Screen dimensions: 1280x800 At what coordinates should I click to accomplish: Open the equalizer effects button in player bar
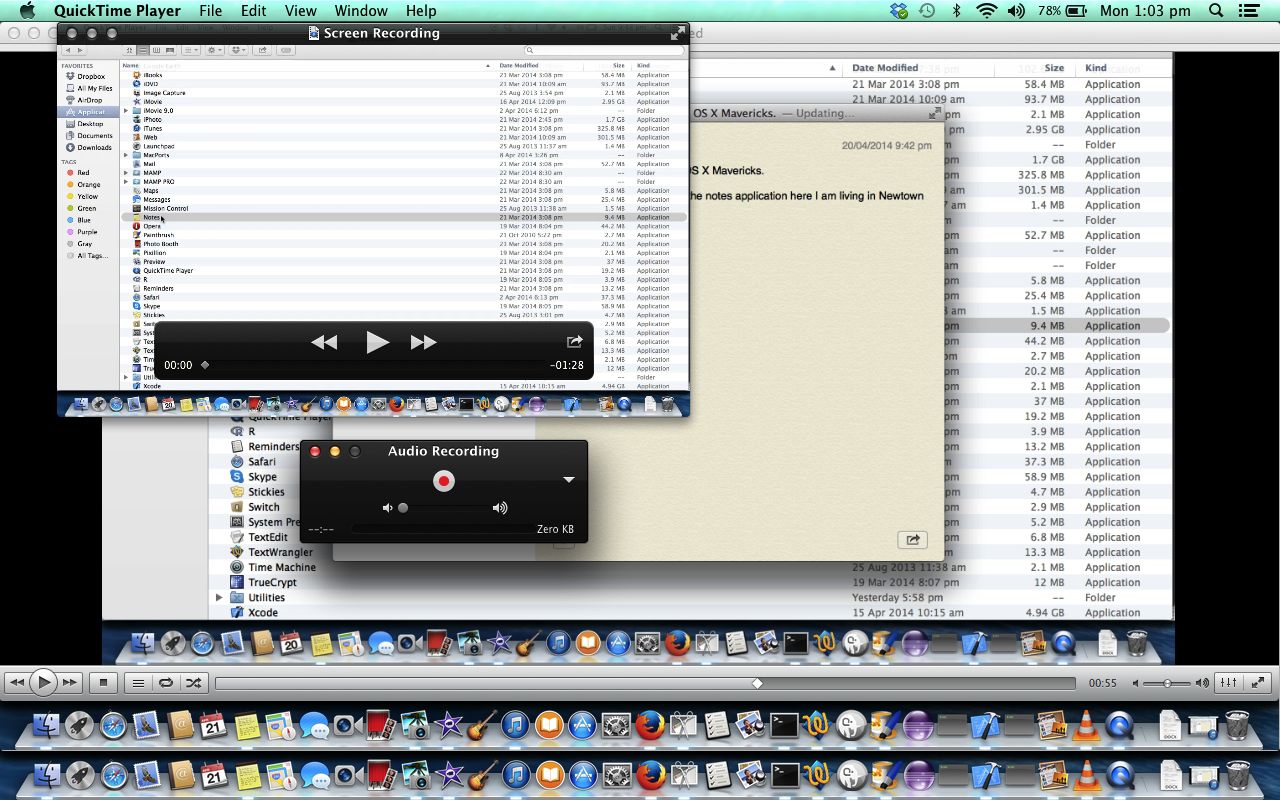[x=1228, y=683]
